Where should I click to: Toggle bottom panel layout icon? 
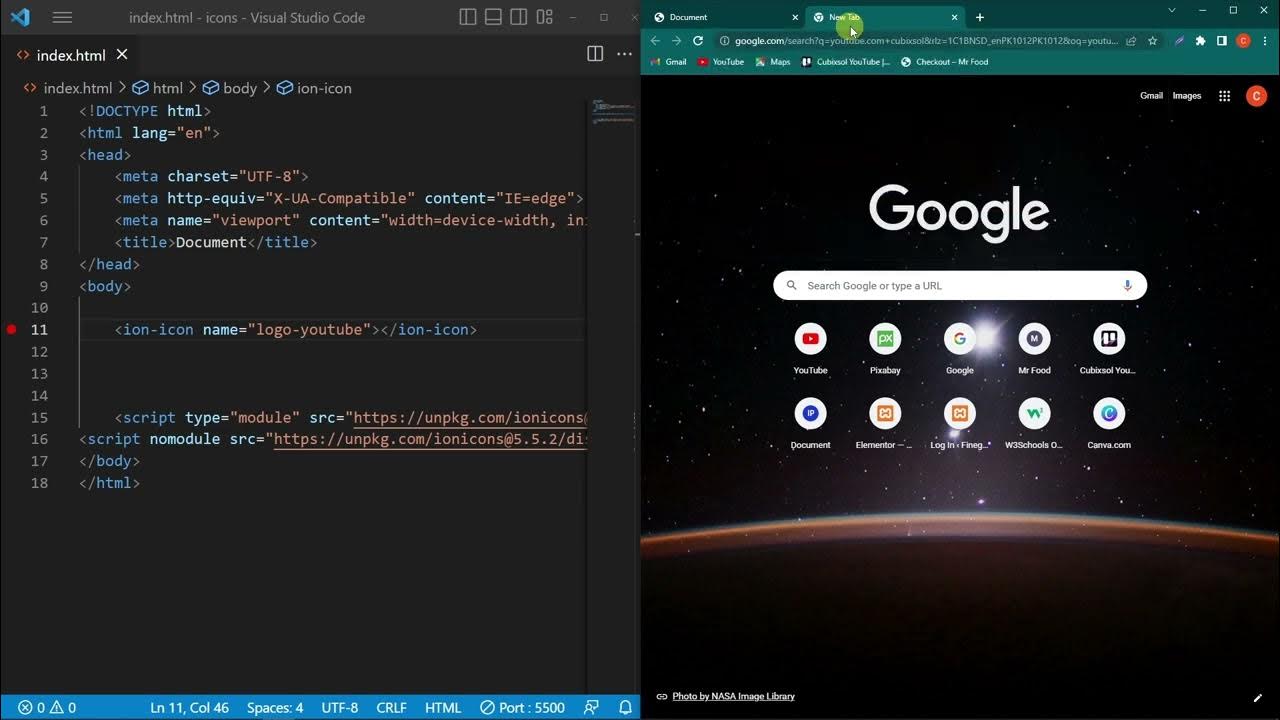click(493, 17)
